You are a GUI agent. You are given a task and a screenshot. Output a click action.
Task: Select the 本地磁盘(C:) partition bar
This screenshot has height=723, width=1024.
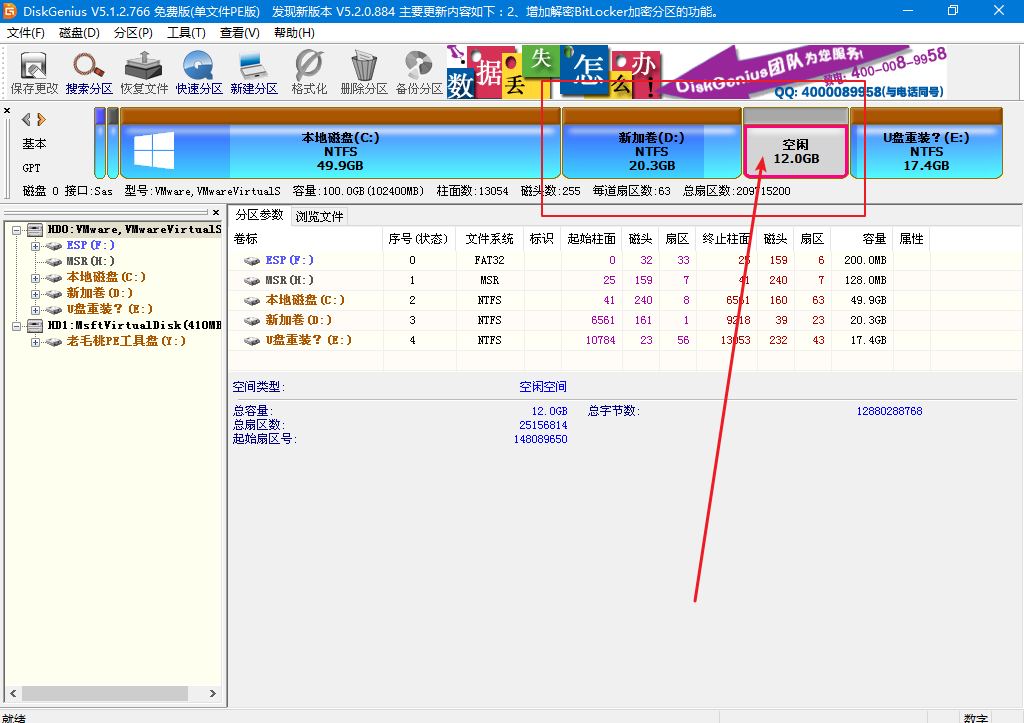[x=340, y=144]
